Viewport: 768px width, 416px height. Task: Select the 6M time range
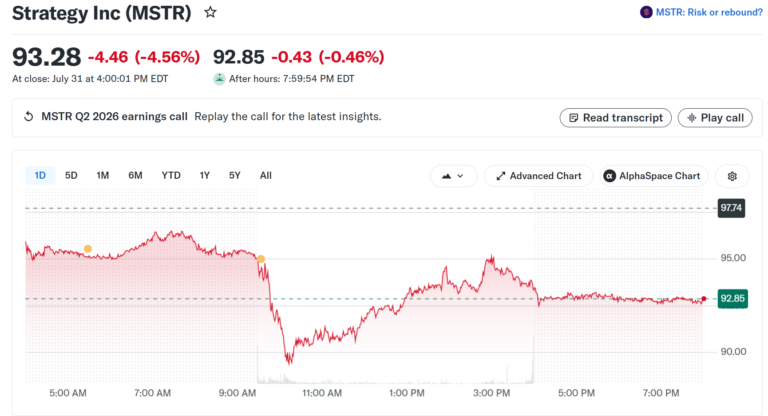pyautogui.click(x=135, y=175)
